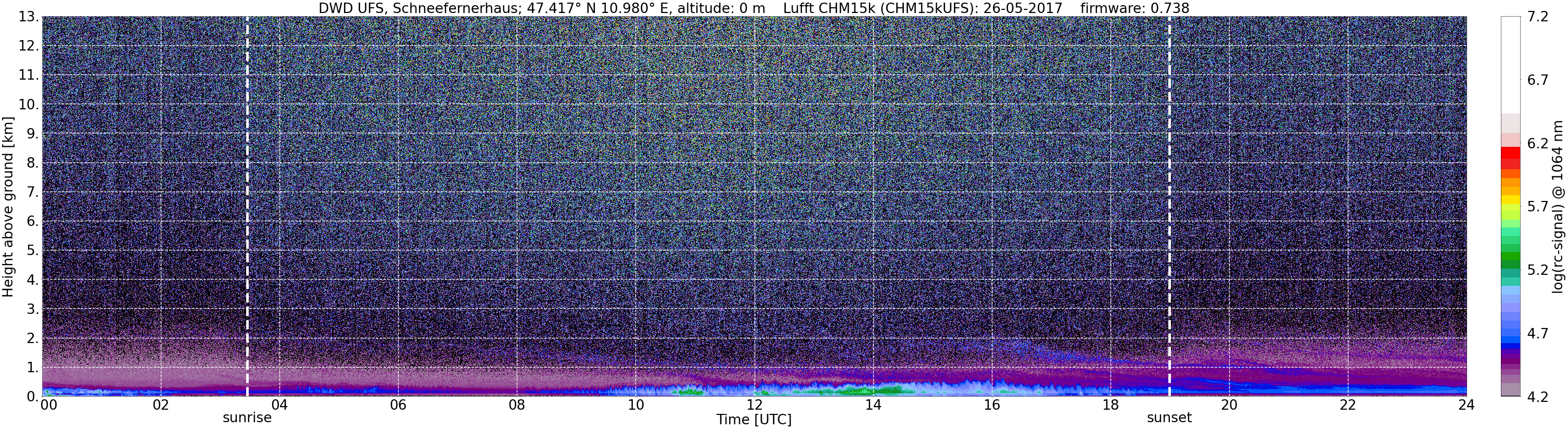Image resolution: width=1568 pixels, height=430 pixels.
Task: Click the height axis tick '13.'
Action: click(29, 17)
